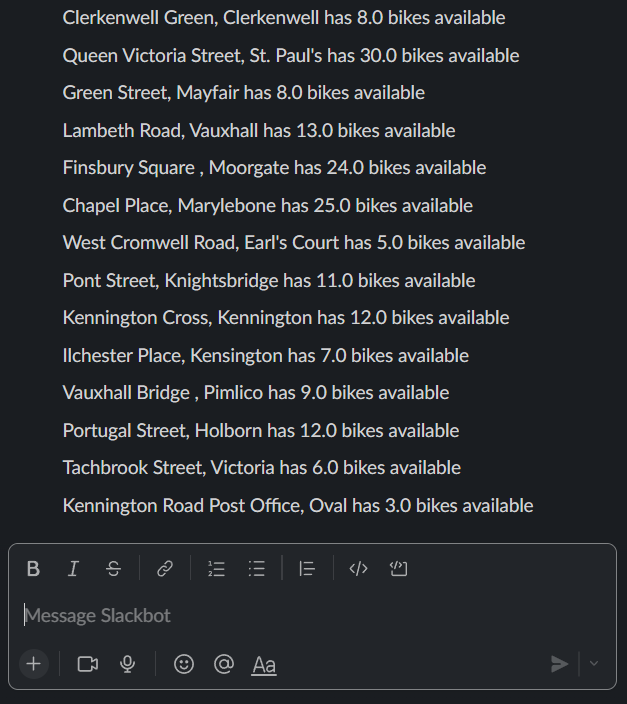The image size is (627, 704).
Task: Insert a code block
Action: click(398, 568)
